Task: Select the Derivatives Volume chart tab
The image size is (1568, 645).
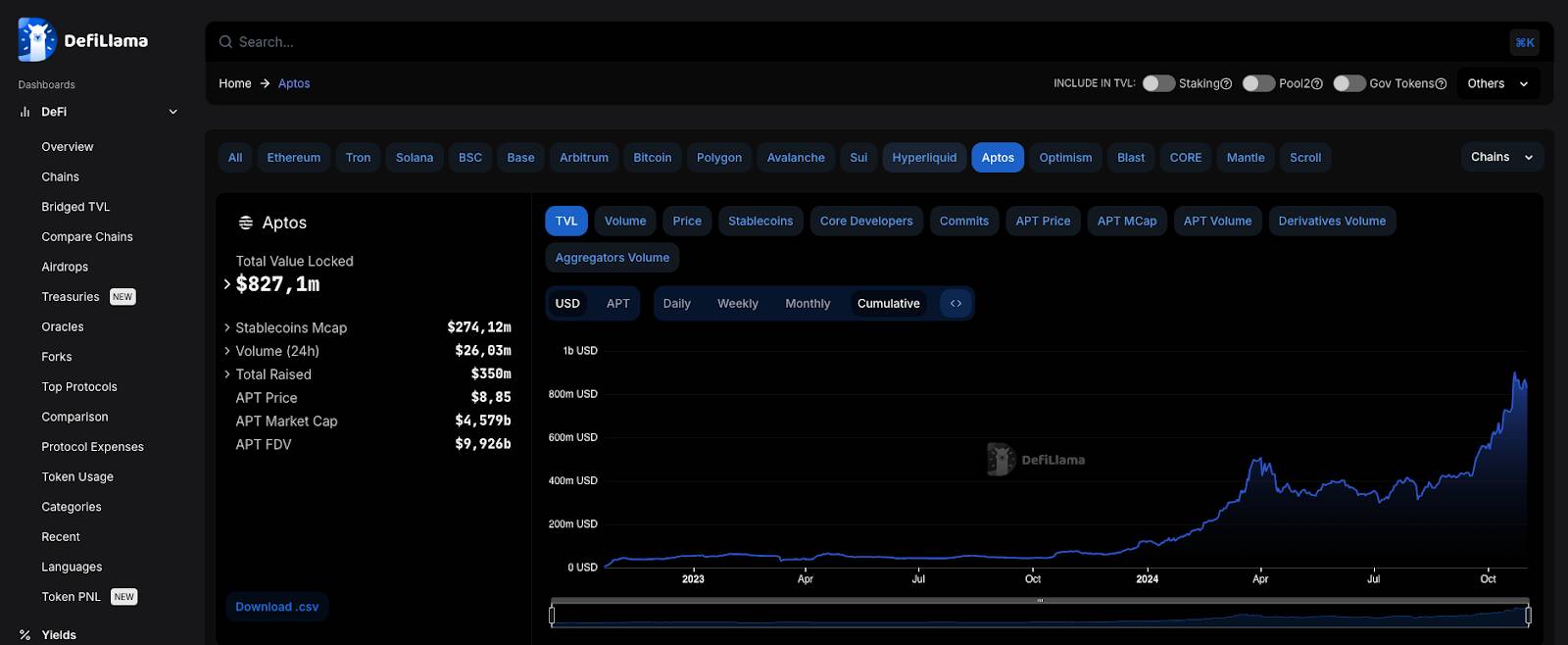Action: 1332,221
